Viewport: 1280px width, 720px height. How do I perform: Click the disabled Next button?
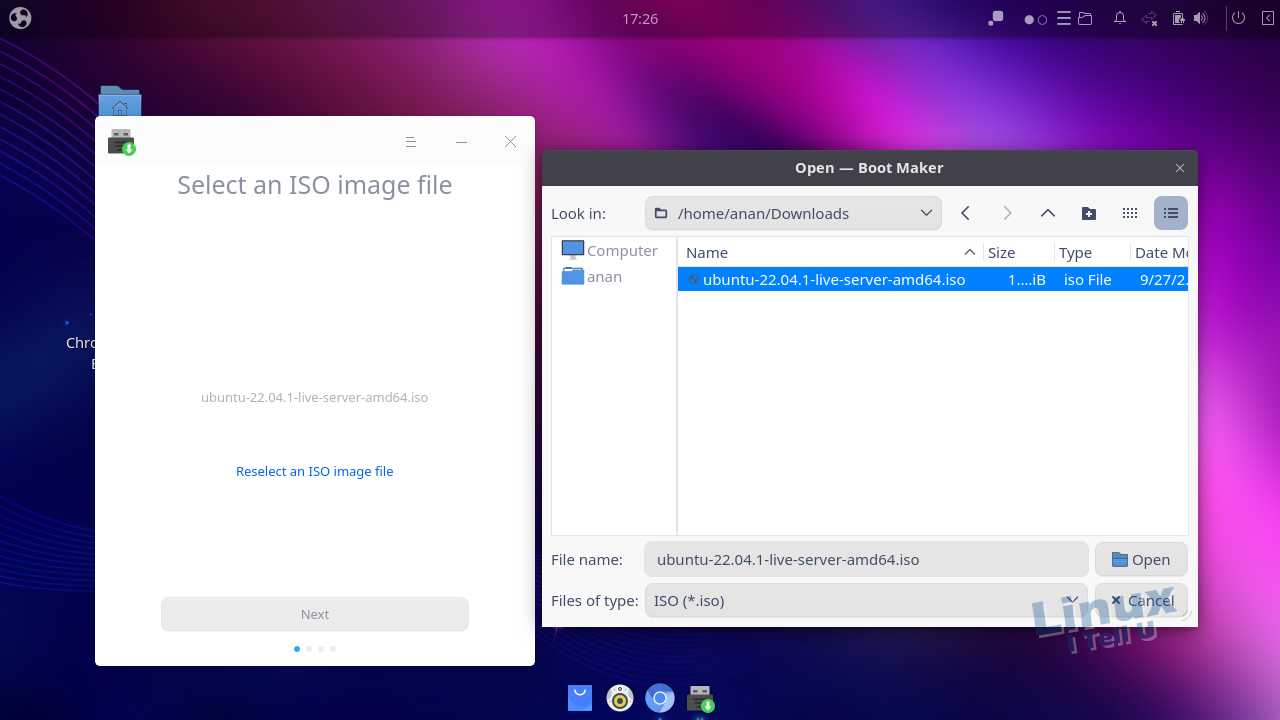coord(315,614)
